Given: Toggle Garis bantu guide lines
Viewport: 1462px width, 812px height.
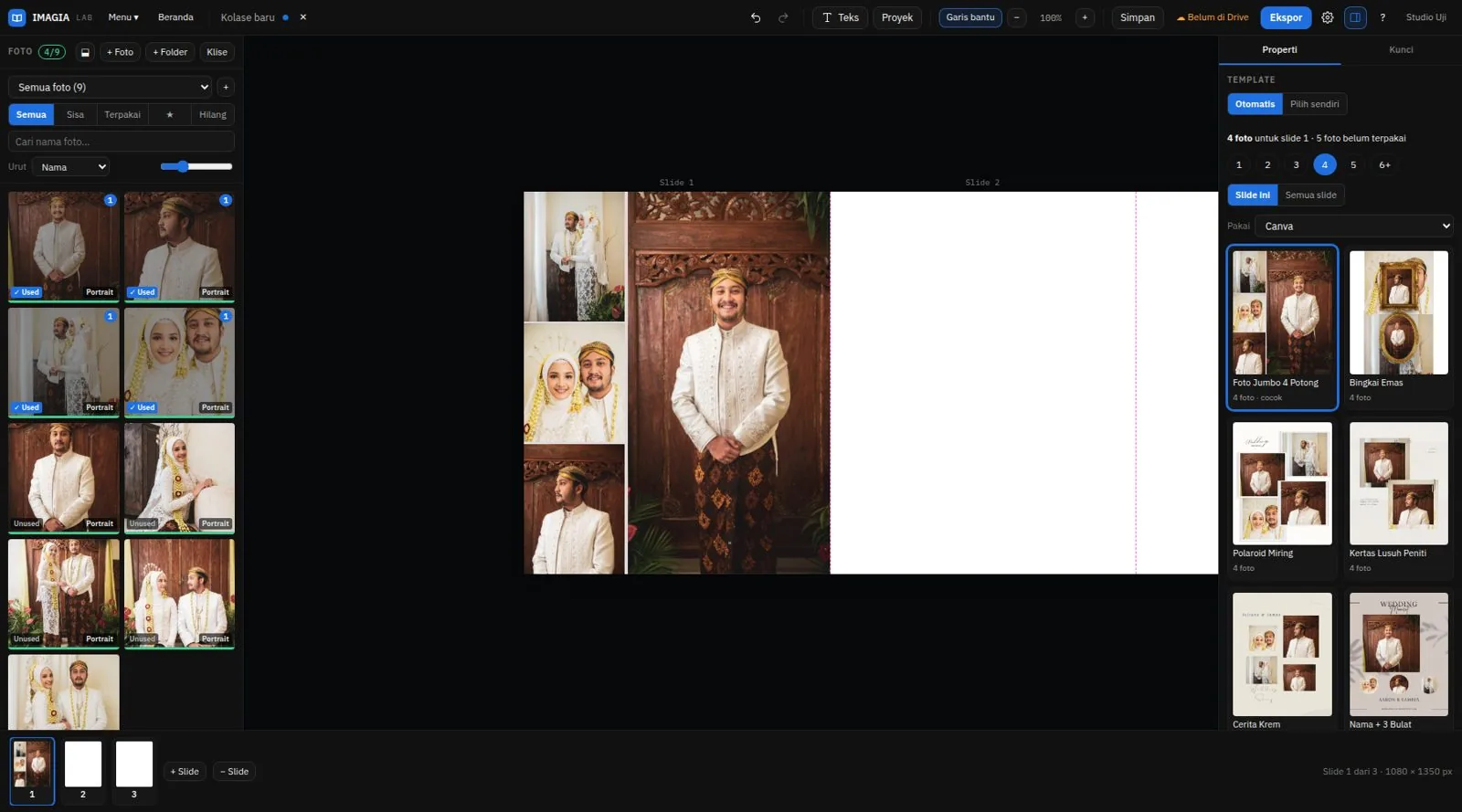Looking at the screenshot, I should coord(970,17).
